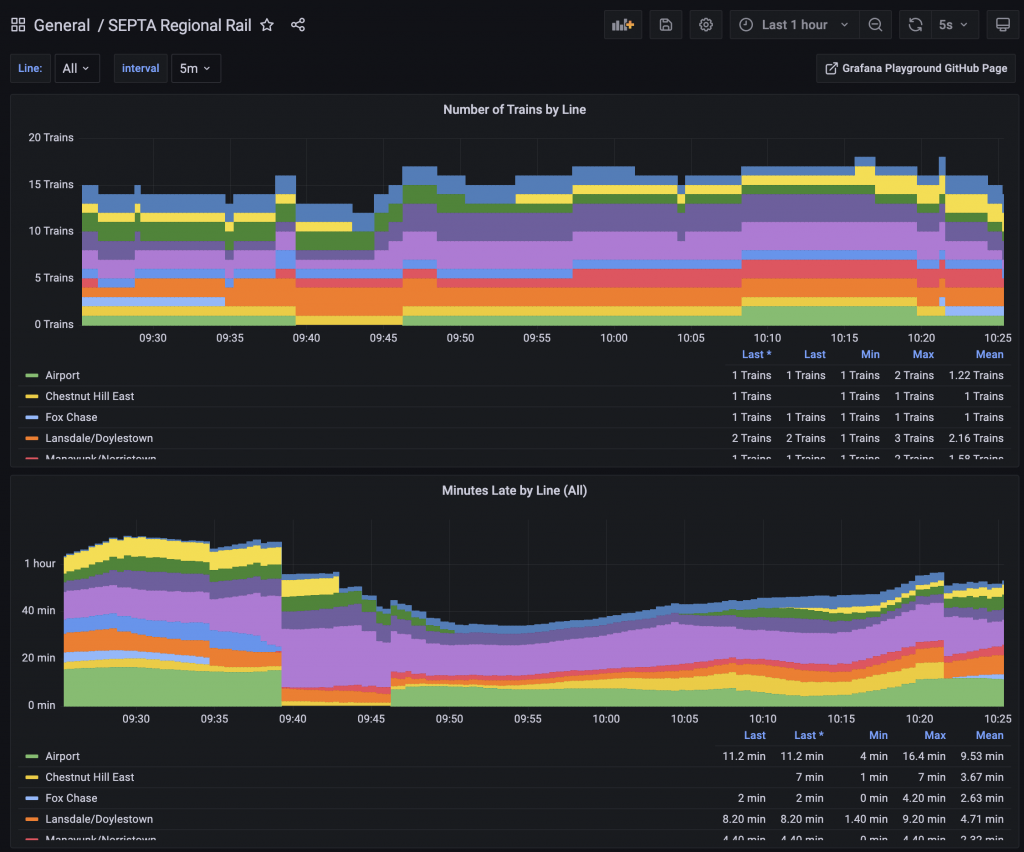Sort minutes late legend by Last * column
Image resolution: width=1024 pixels, height=852 pixels.
(x=808, y=735)
